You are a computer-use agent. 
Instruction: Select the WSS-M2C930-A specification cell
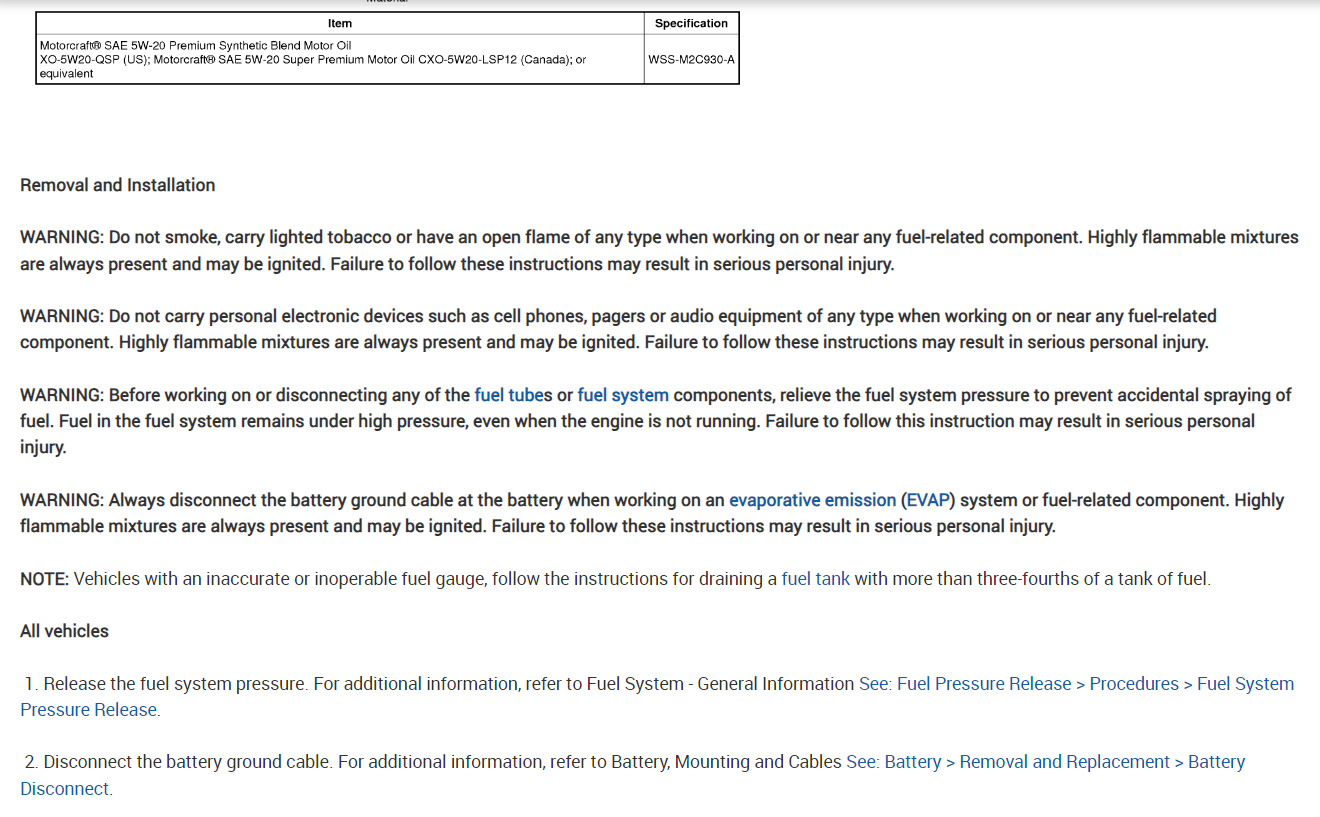pos(691,59)
